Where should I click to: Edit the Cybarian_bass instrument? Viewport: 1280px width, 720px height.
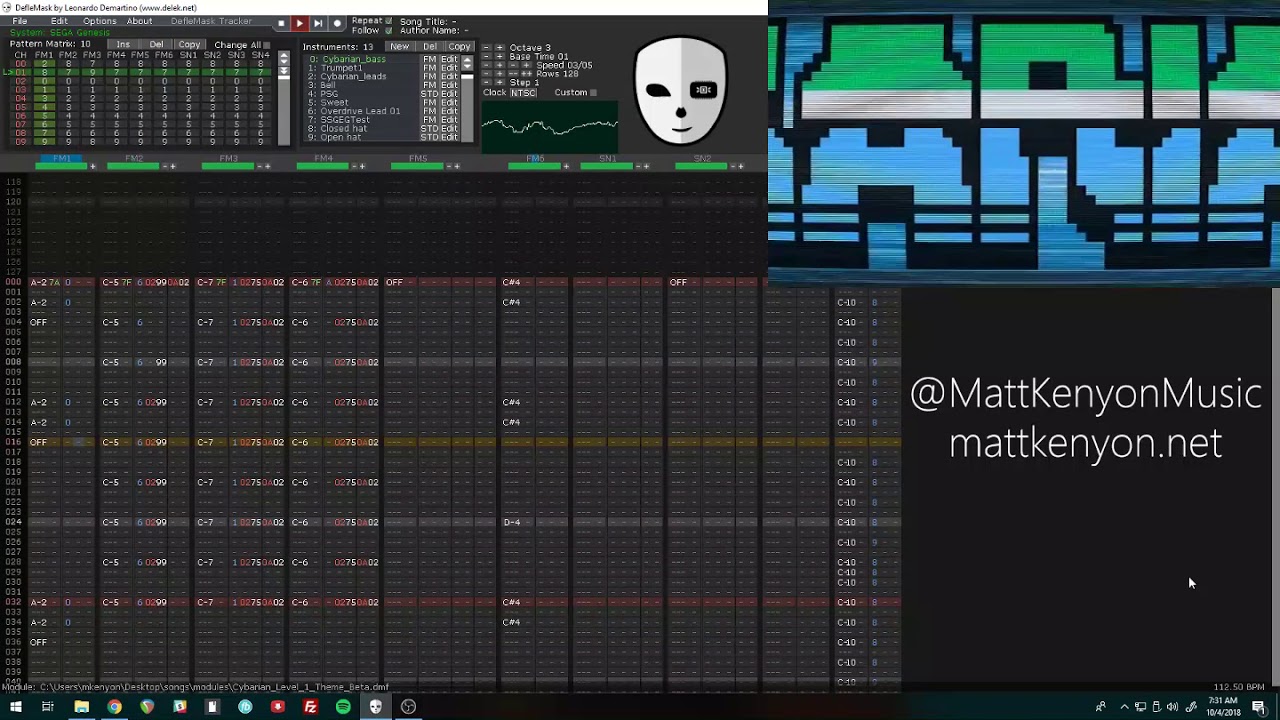point(449,59)
